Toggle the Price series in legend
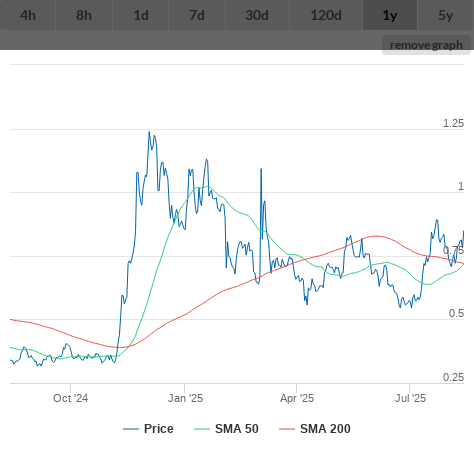Image resolution: width=474 pixels, height=455 pixels. coord(148,429)
